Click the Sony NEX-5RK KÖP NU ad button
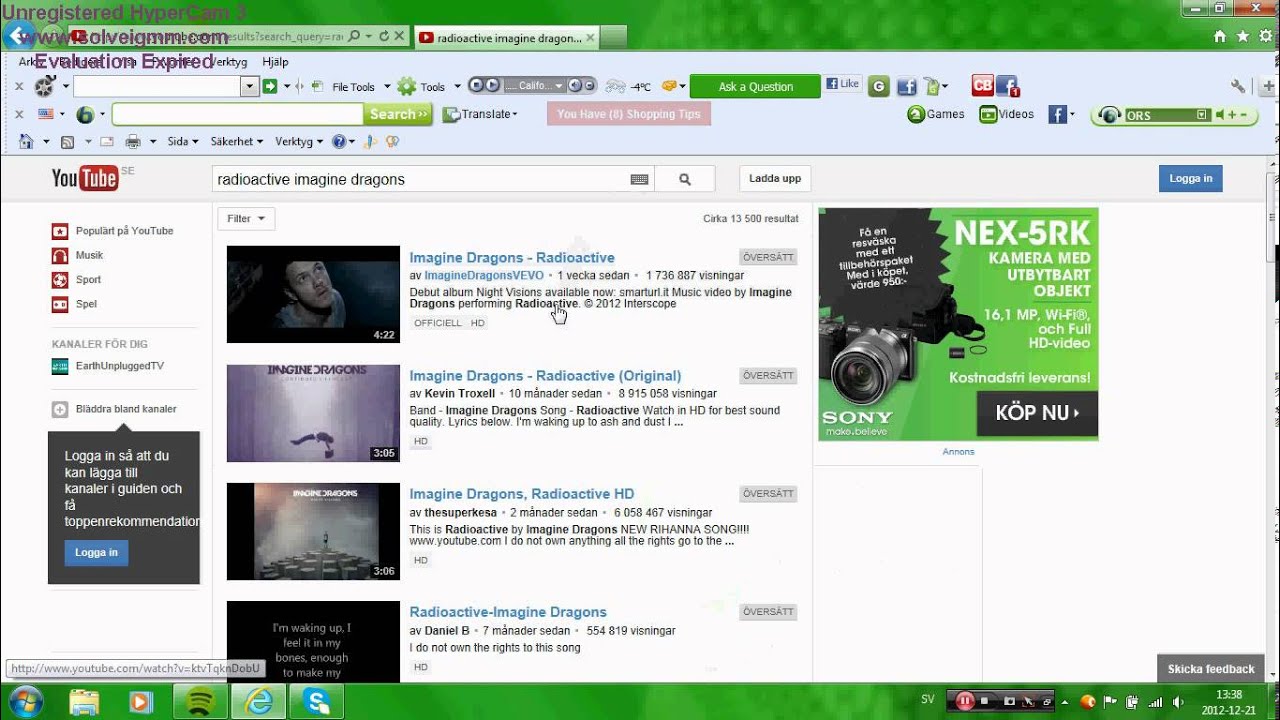1280x720 pixels. click(x=1037, y=413)
